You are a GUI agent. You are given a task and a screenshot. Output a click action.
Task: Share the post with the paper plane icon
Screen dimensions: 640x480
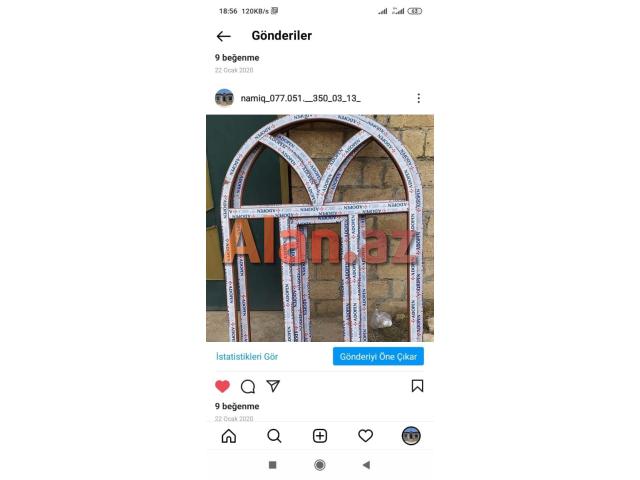click(x=273, y=386)
